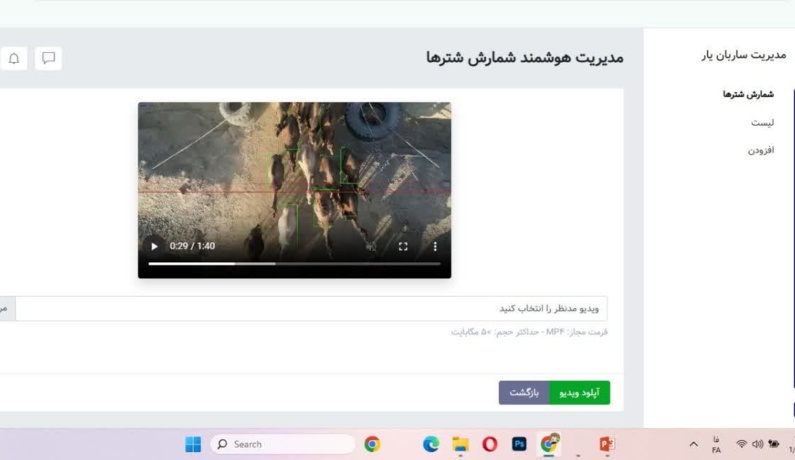
Task: Switch FA keyboard language indicator
Action: pos(716,444)
